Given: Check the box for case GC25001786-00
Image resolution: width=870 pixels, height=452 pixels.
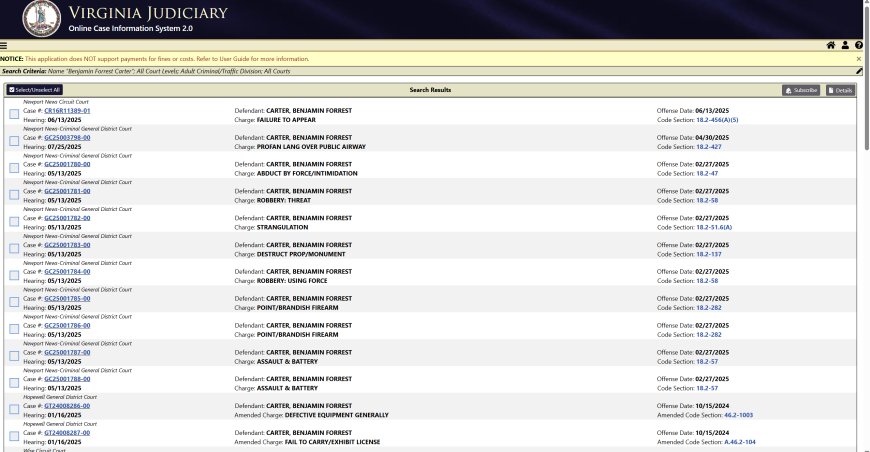Looking at the screenshot, I should tap(14, 329).
